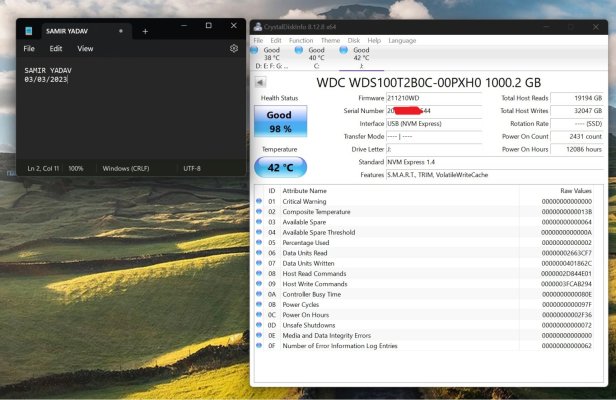
Task: Click the Attribute Name column header
Action: click(x=304, y=191)
